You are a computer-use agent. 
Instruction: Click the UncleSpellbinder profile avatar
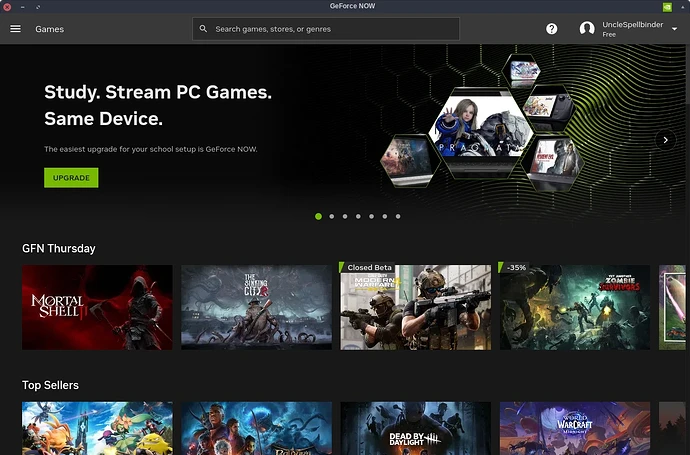(x=587, y=29)
